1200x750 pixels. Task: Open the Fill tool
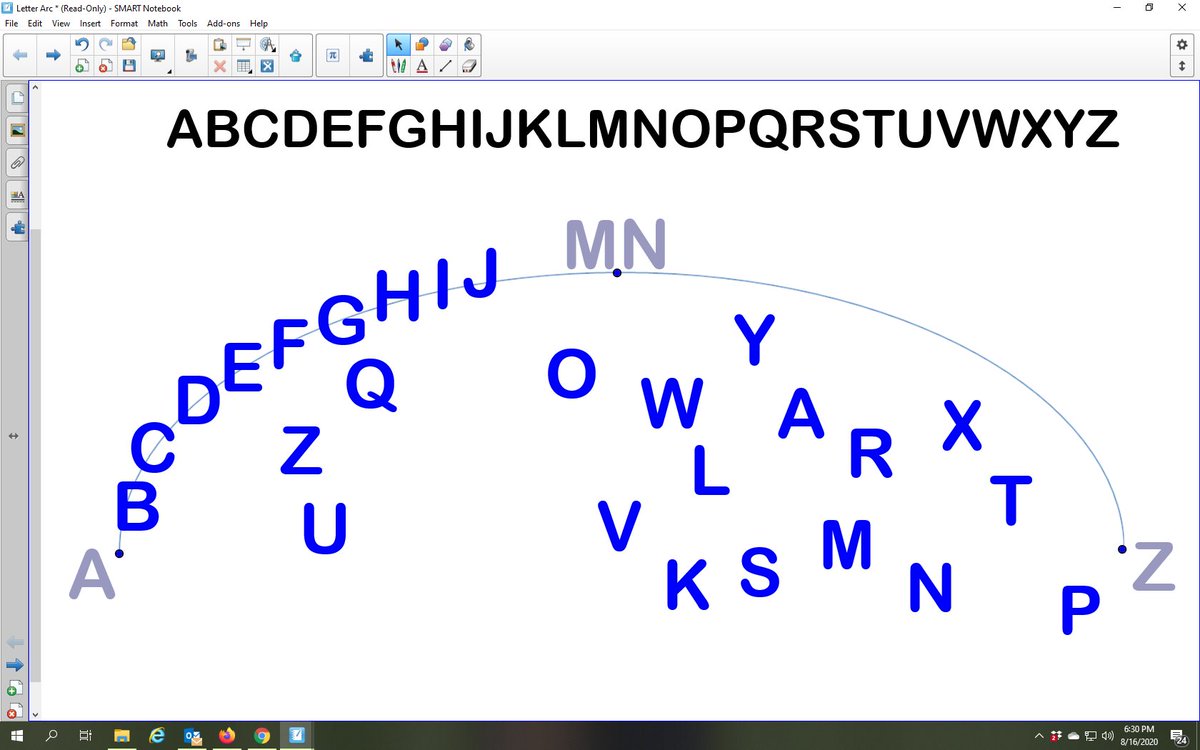tap(470, 44)
